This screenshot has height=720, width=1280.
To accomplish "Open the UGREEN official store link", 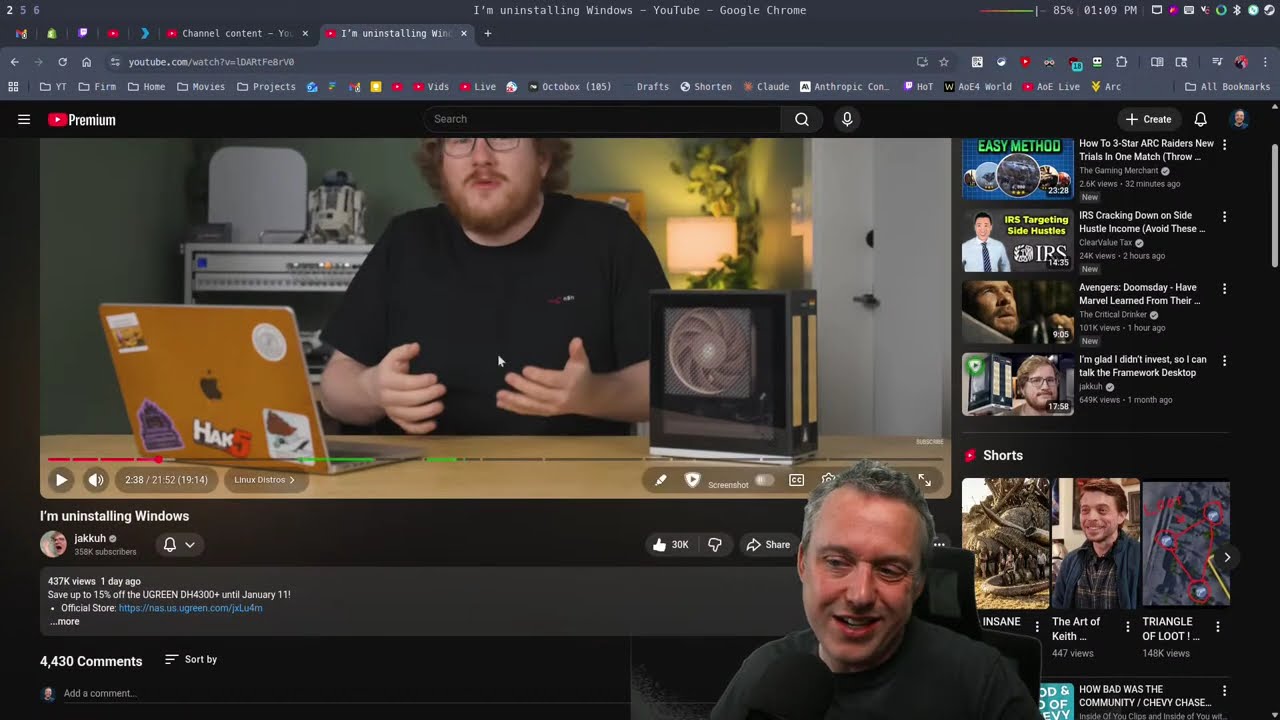I will 190,608.
